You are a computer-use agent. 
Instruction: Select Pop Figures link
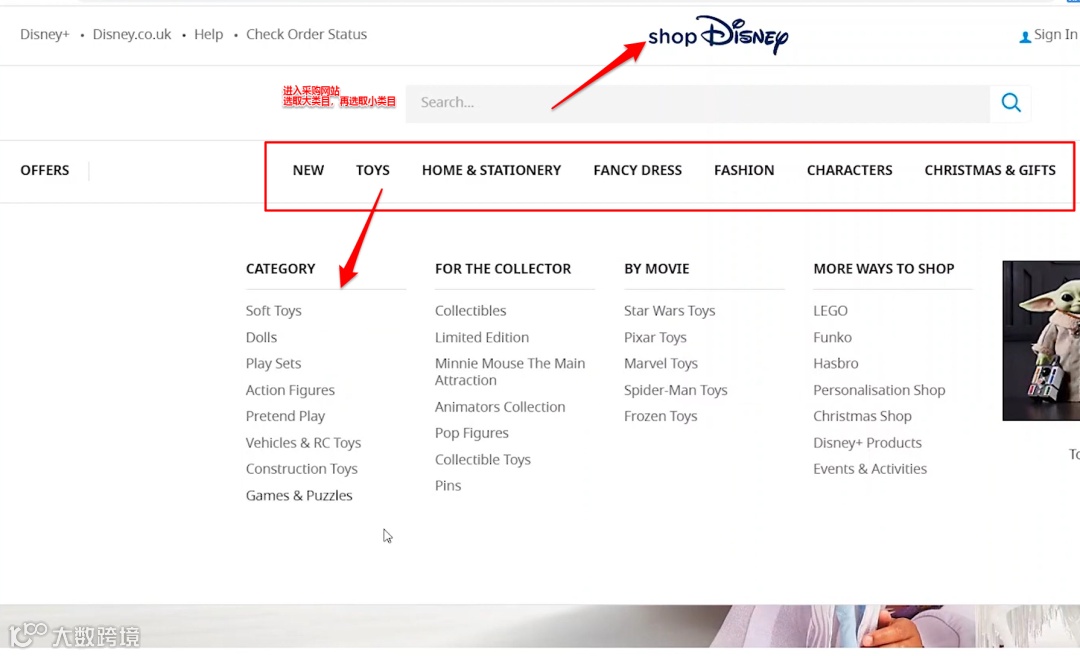[472, 433]
